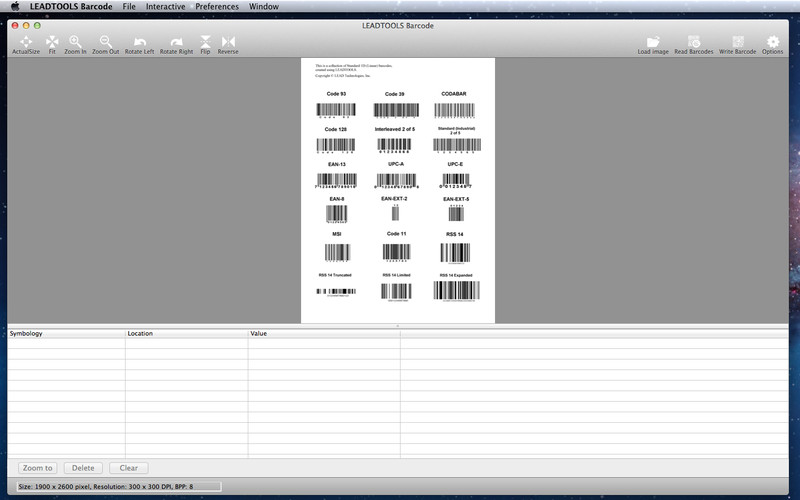Open the File menu

pos(129,7)
